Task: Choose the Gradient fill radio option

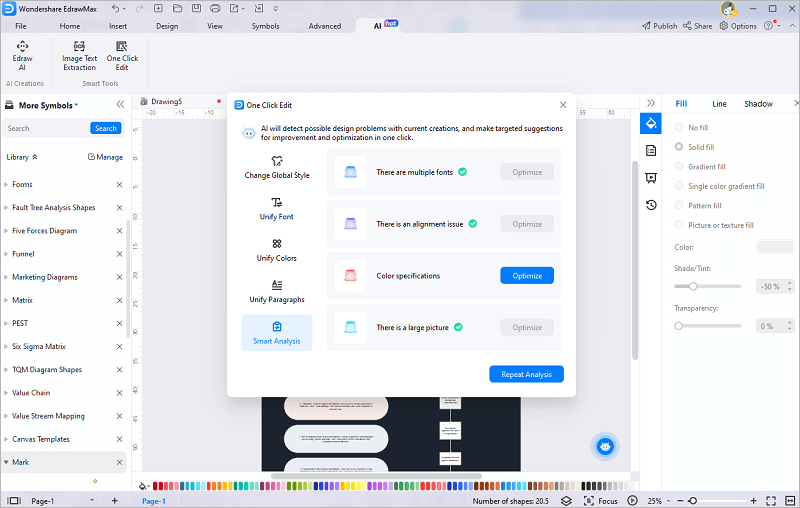Action: click(x=680, y=166)
